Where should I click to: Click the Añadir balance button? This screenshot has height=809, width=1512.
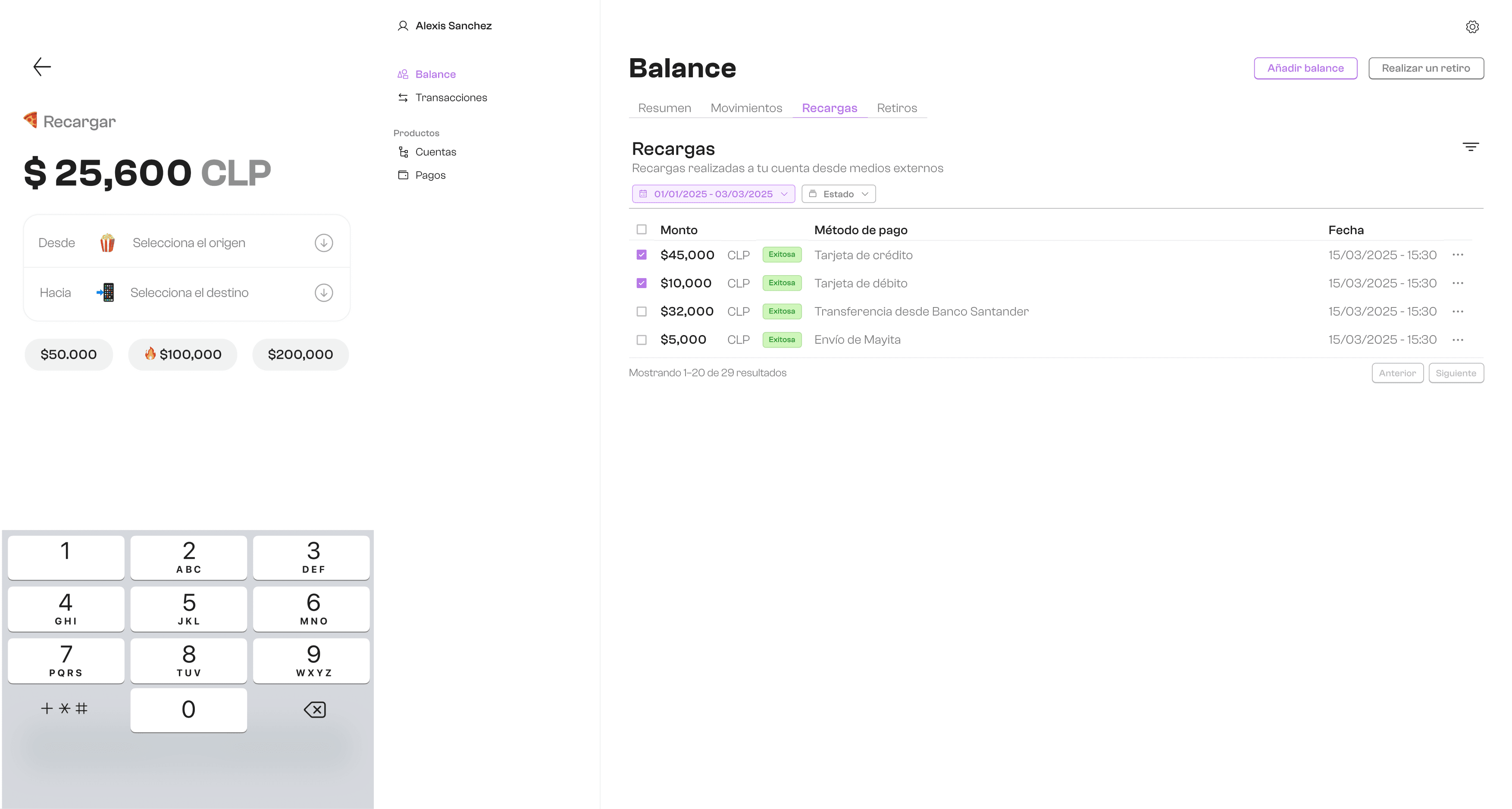[1305, 68]
